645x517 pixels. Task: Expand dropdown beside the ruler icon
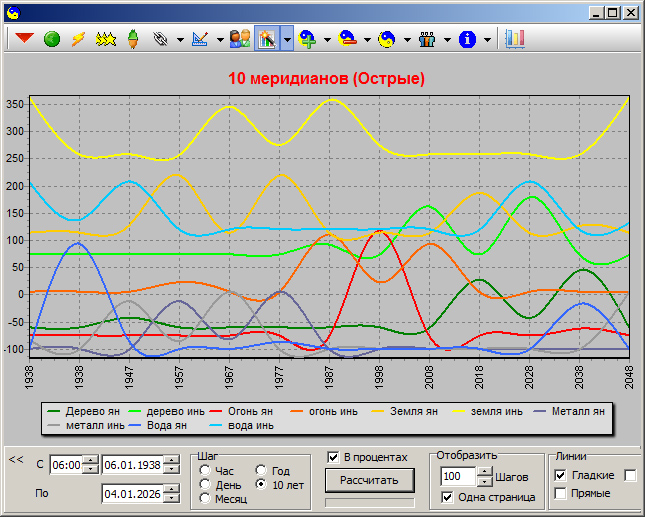pos(219,40)
